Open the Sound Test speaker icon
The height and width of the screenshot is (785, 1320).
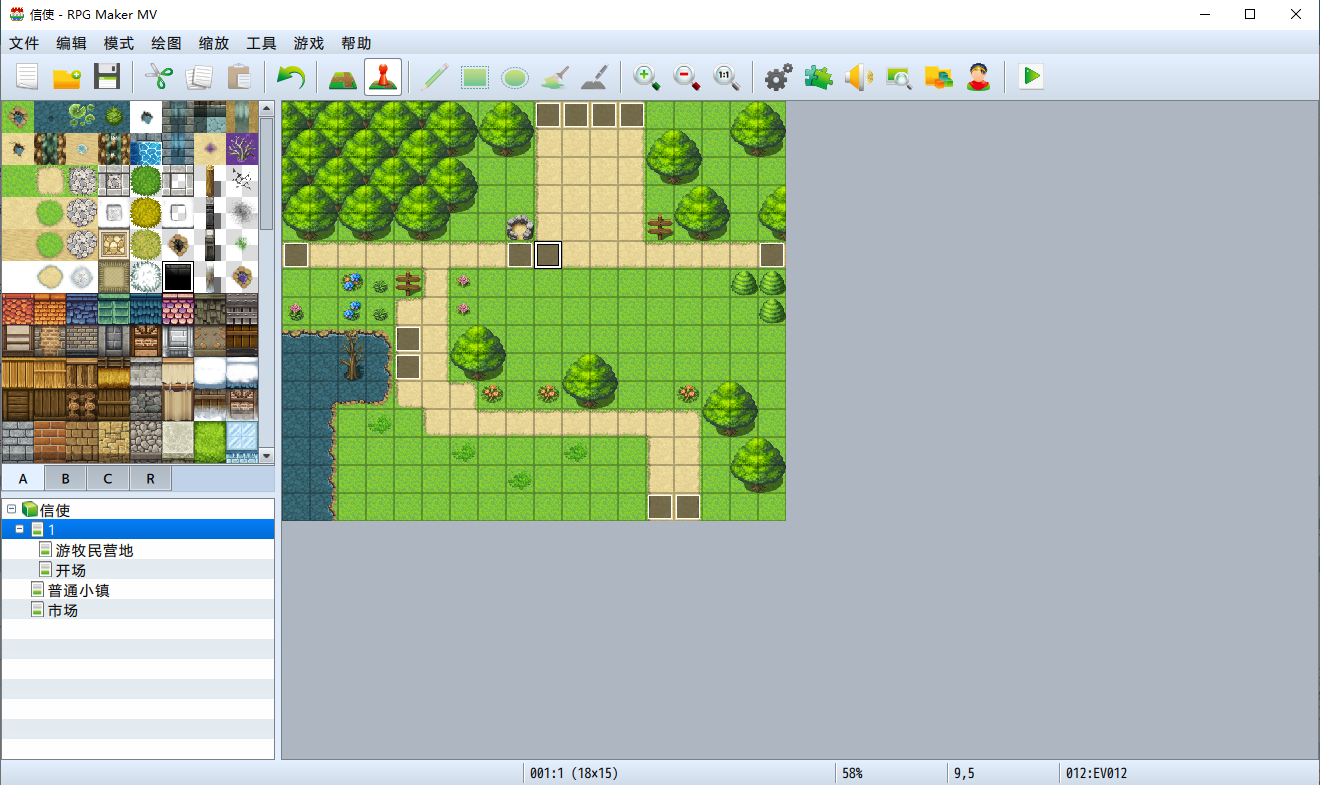click(859, 77)
